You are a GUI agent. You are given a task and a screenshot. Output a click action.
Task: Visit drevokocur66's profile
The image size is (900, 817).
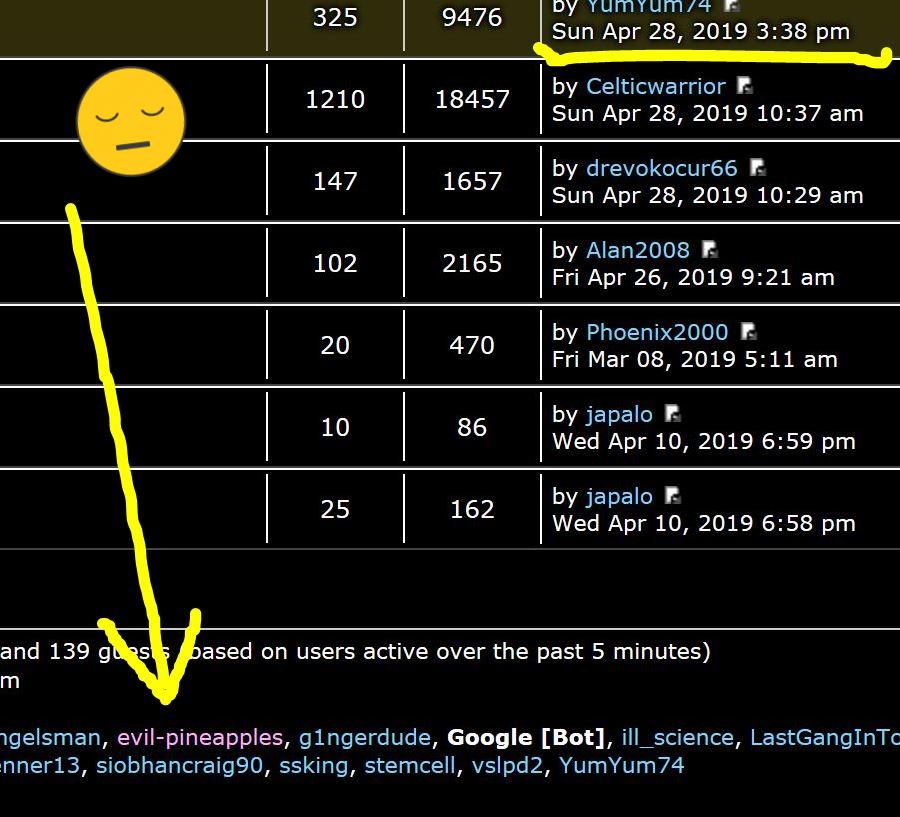point(661,169)
